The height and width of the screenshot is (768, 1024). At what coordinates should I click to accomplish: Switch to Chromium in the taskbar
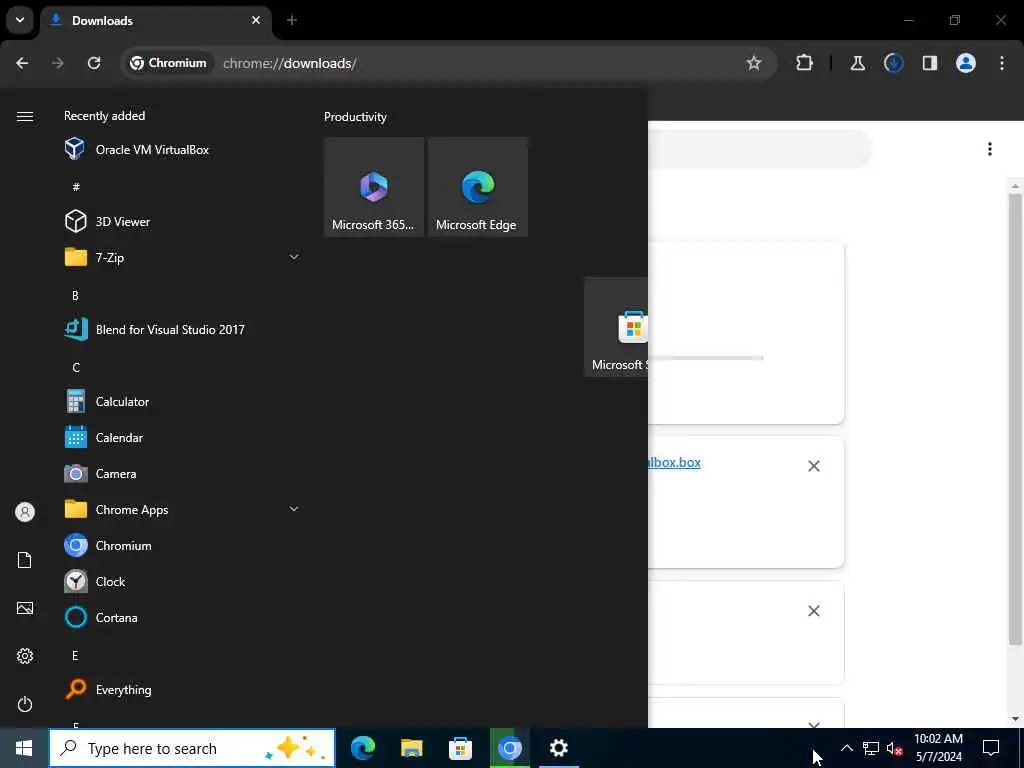(x=509, y=748)
